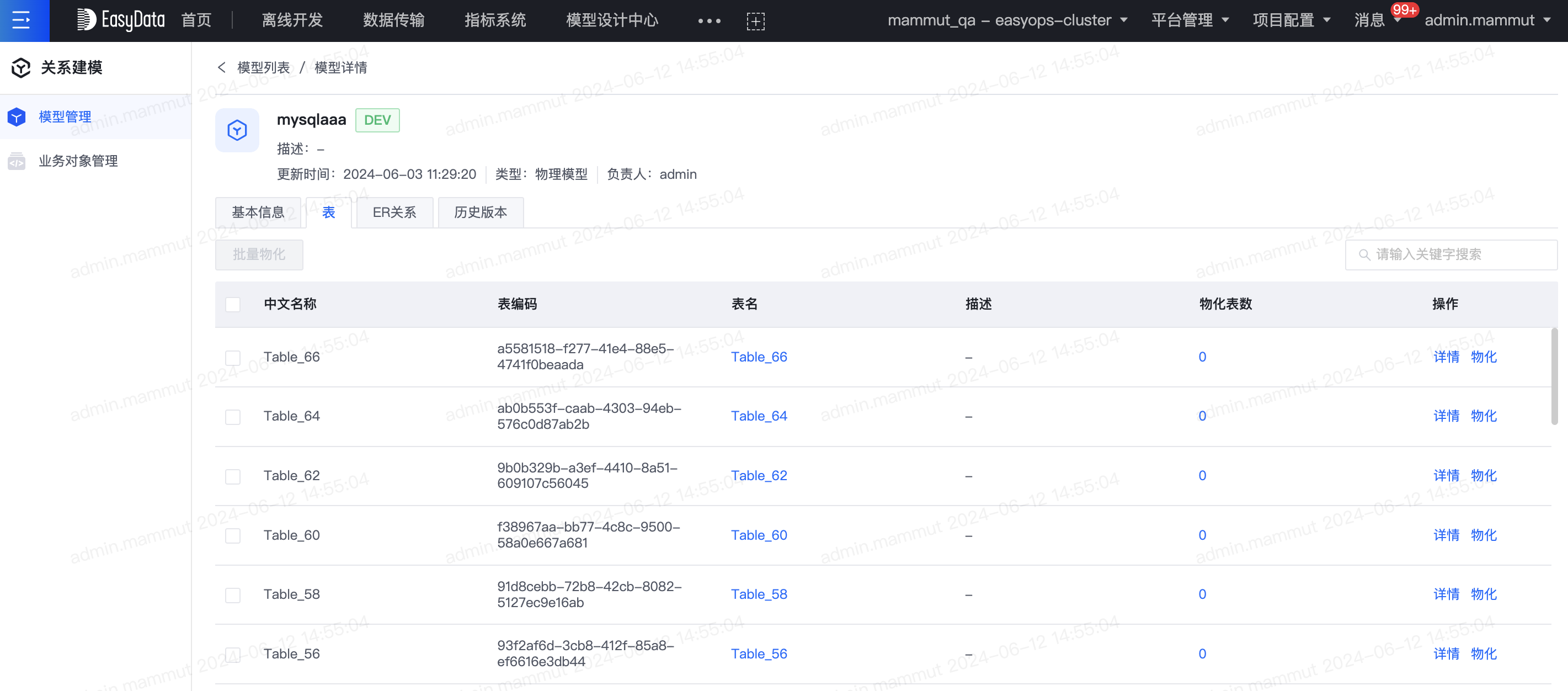Open the 首页 nav item
This screenshot has height=691, width=1568.
click(x=196, y=20)
